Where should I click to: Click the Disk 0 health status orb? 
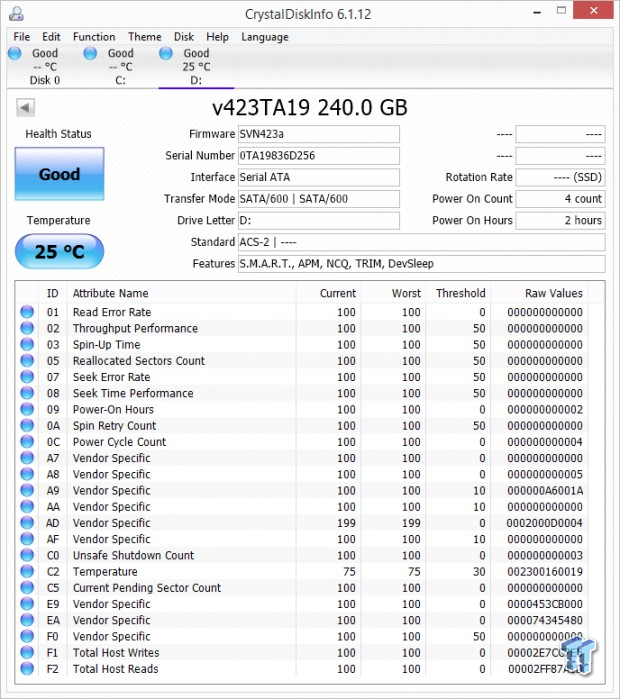pyautogui.click(x=15, y=53)
